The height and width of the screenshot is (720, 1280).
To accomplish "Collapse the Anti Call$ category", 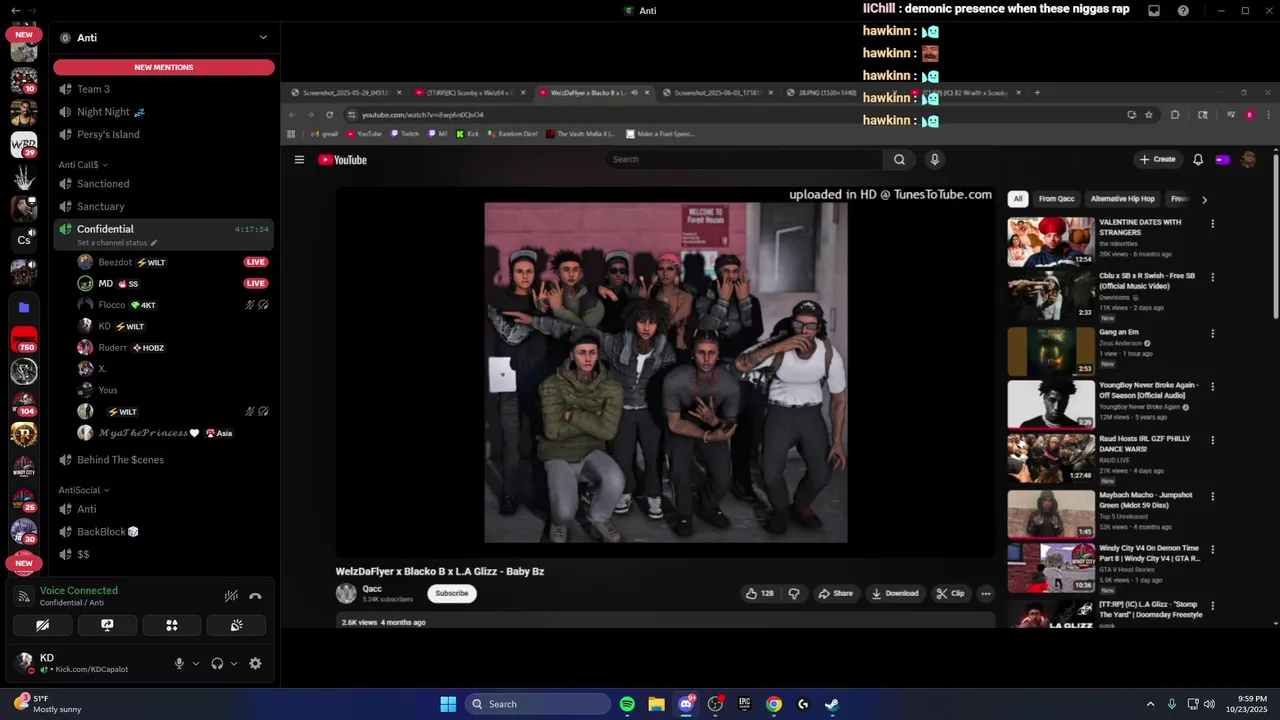I will click(83, 164).
